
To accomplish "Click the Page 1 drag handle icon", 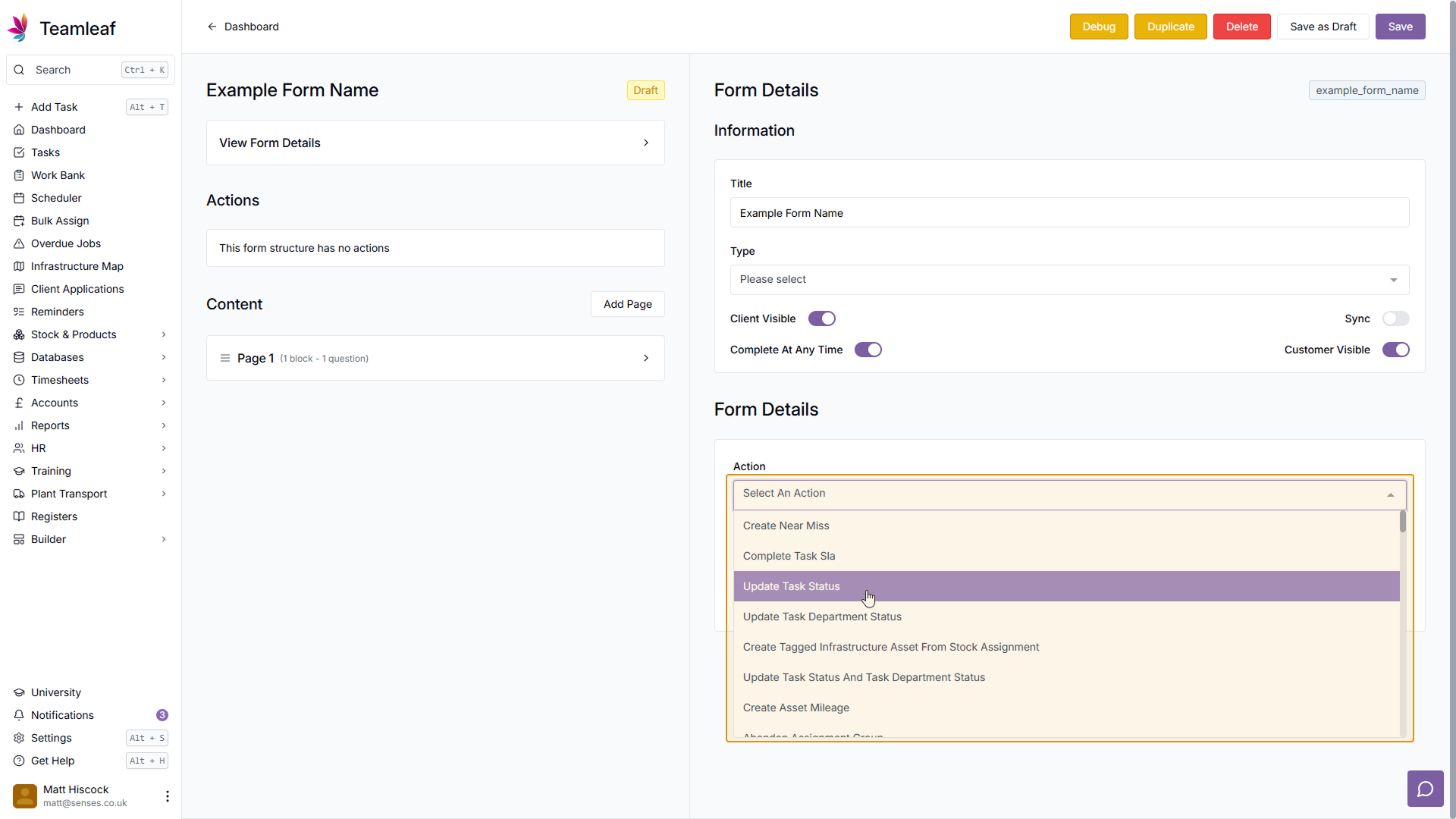I will (225, 358).
